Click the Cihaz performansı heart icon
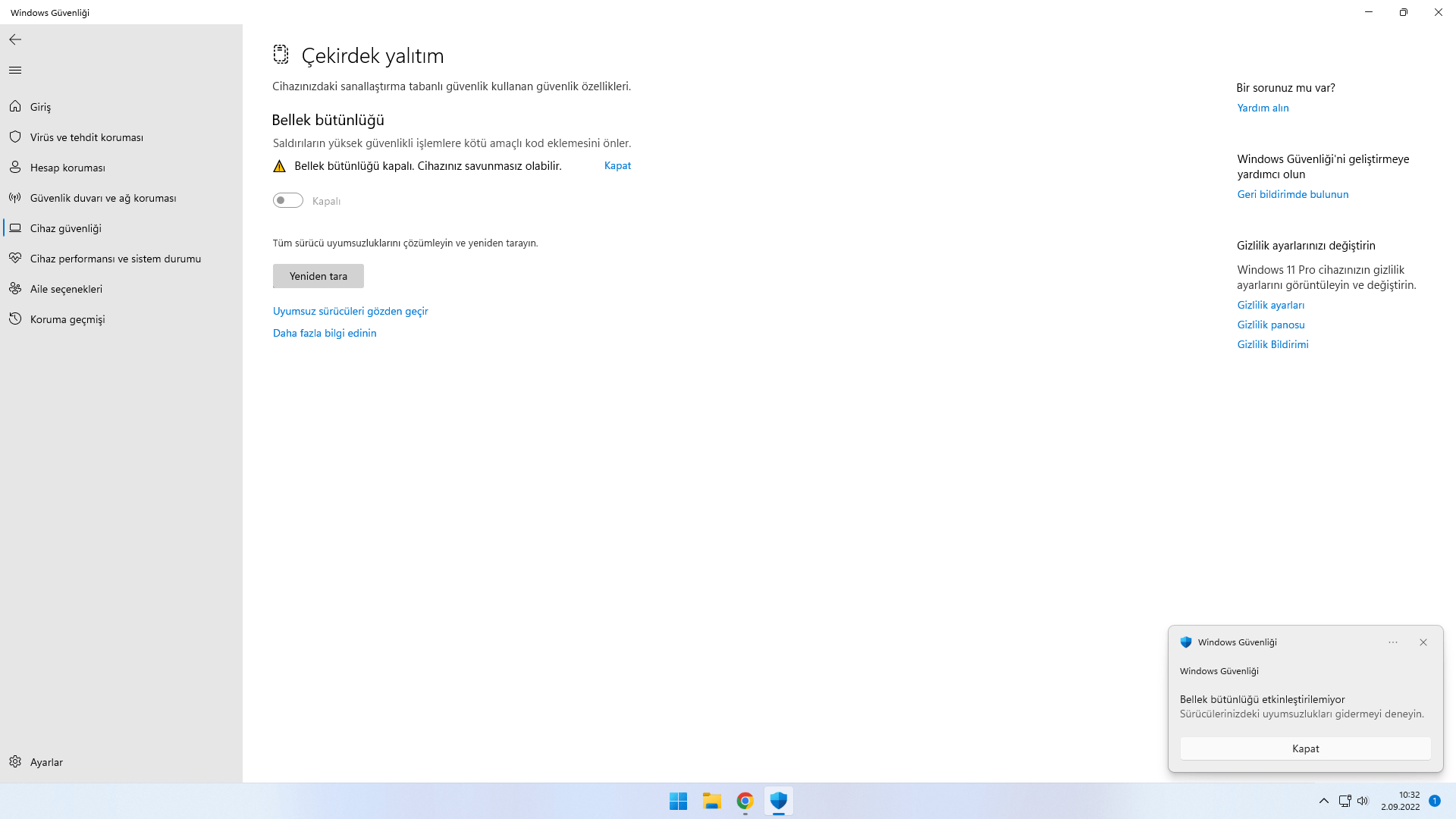 pyautogui.click(x=15, y=259)
